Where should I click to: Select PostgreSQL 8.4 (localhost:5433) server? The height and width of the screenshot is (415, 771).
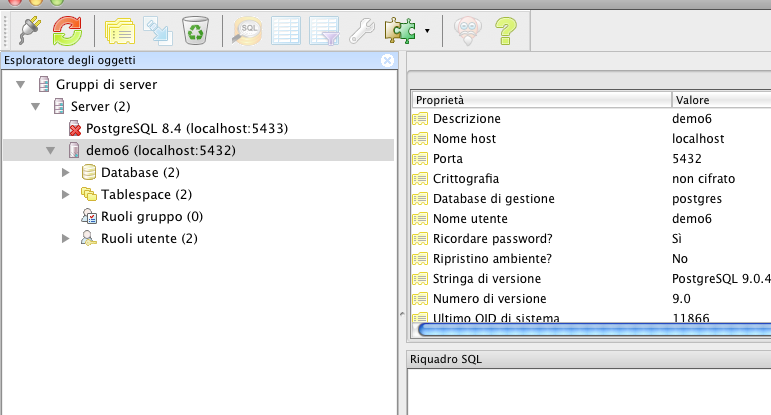(x=187, y=129)
